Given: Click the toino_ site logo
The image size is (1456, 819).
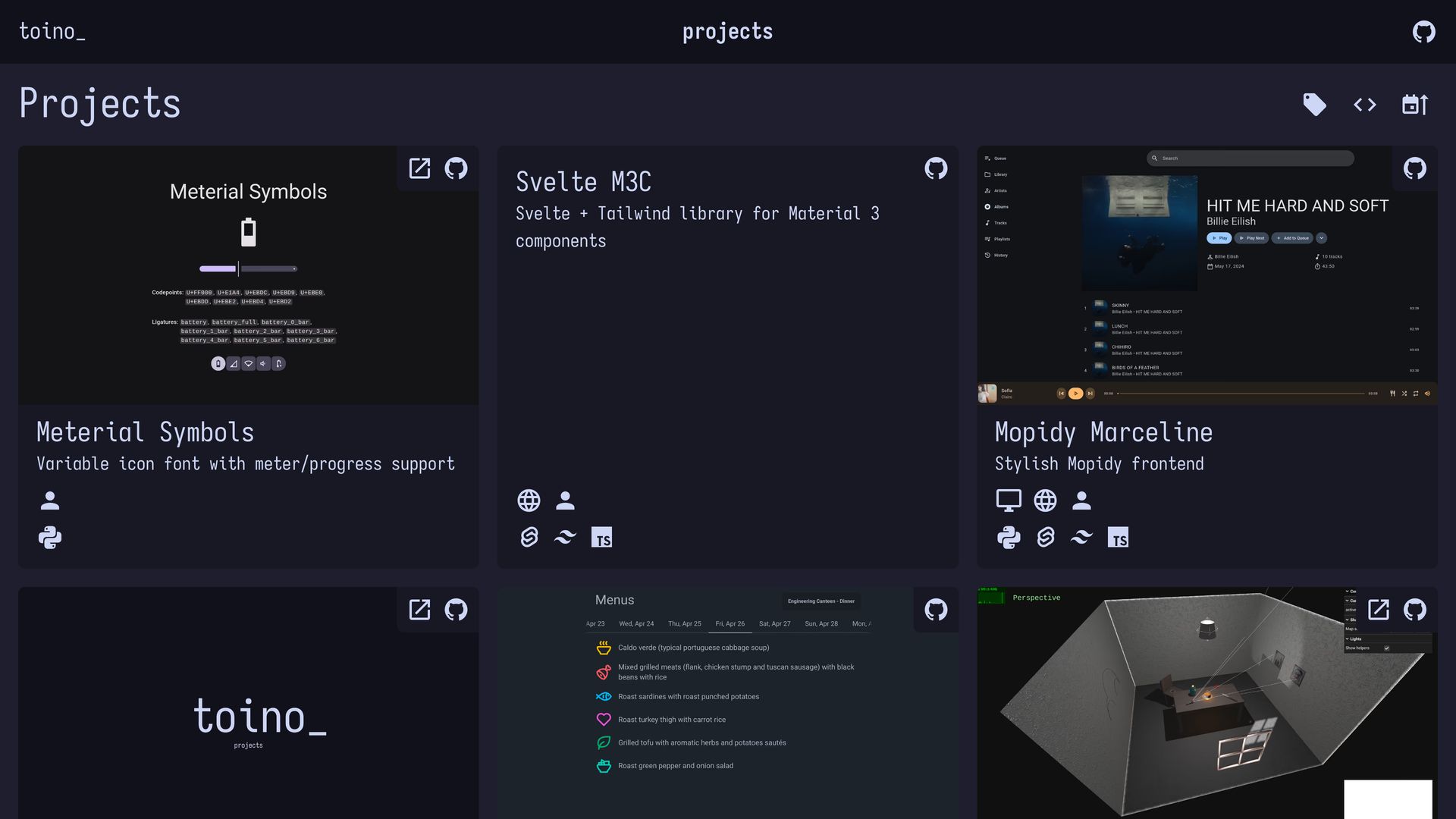Looking at the screenshot, I should pyautogui.click(x=52, y=32).
